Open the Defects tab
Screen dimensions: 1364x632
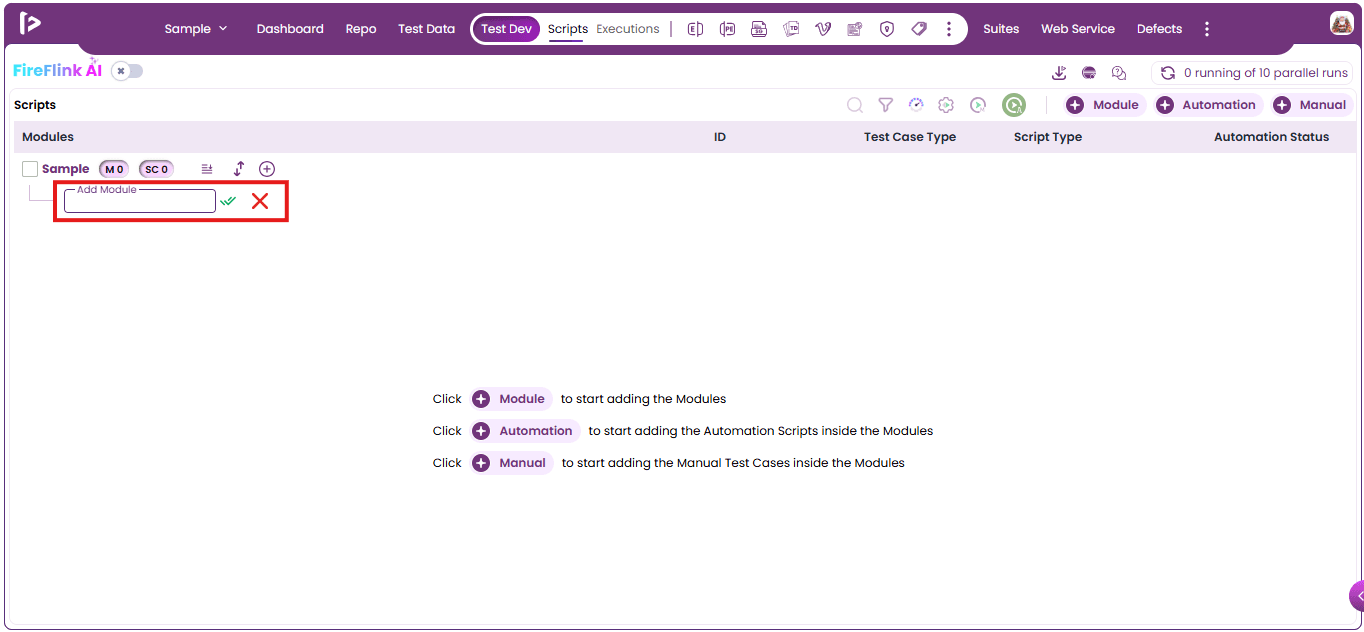pos(1159,29)
